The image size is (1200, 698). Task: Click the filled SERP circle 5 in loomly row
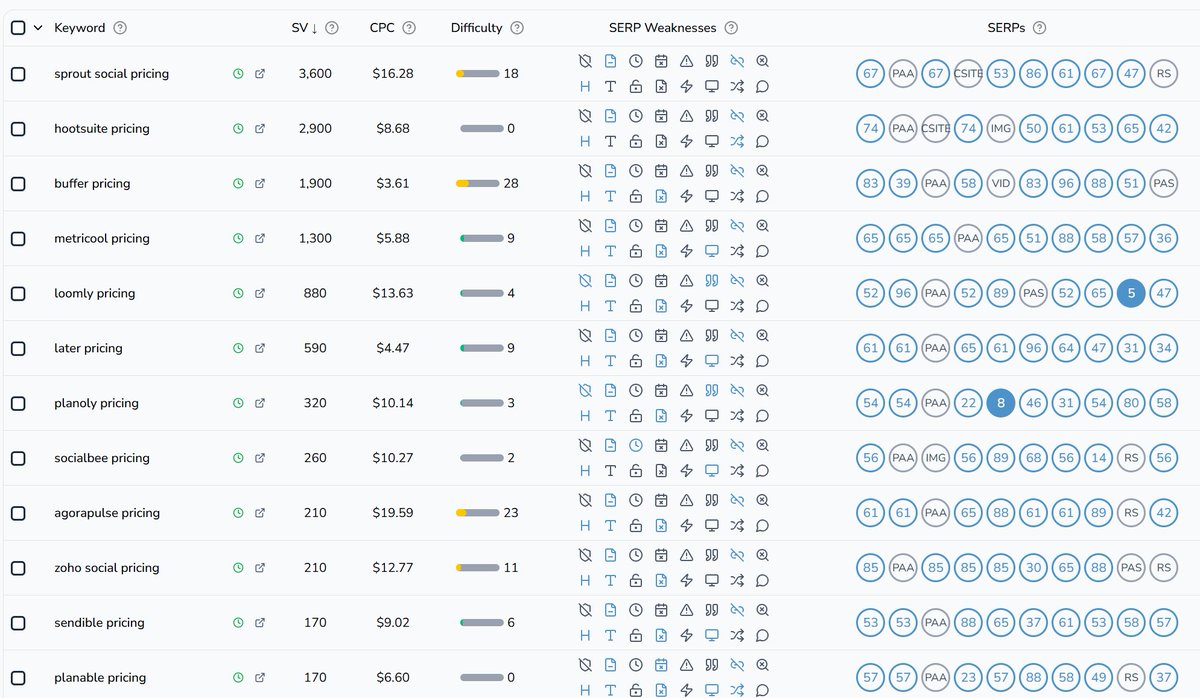(x=1131, y=294)
